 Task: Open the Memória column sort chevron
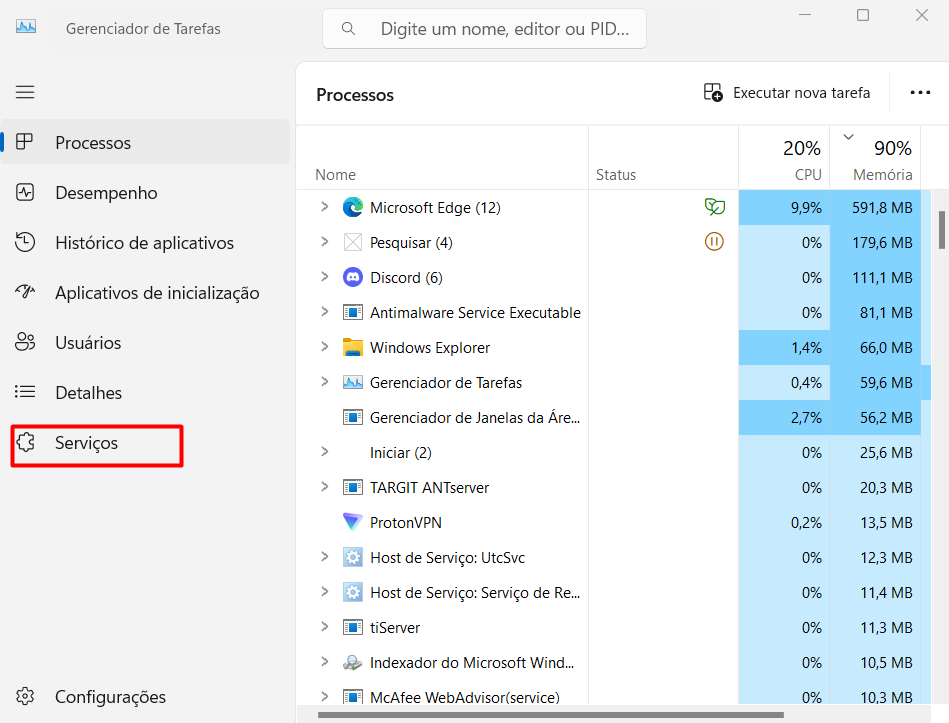(x=849, y=137)
